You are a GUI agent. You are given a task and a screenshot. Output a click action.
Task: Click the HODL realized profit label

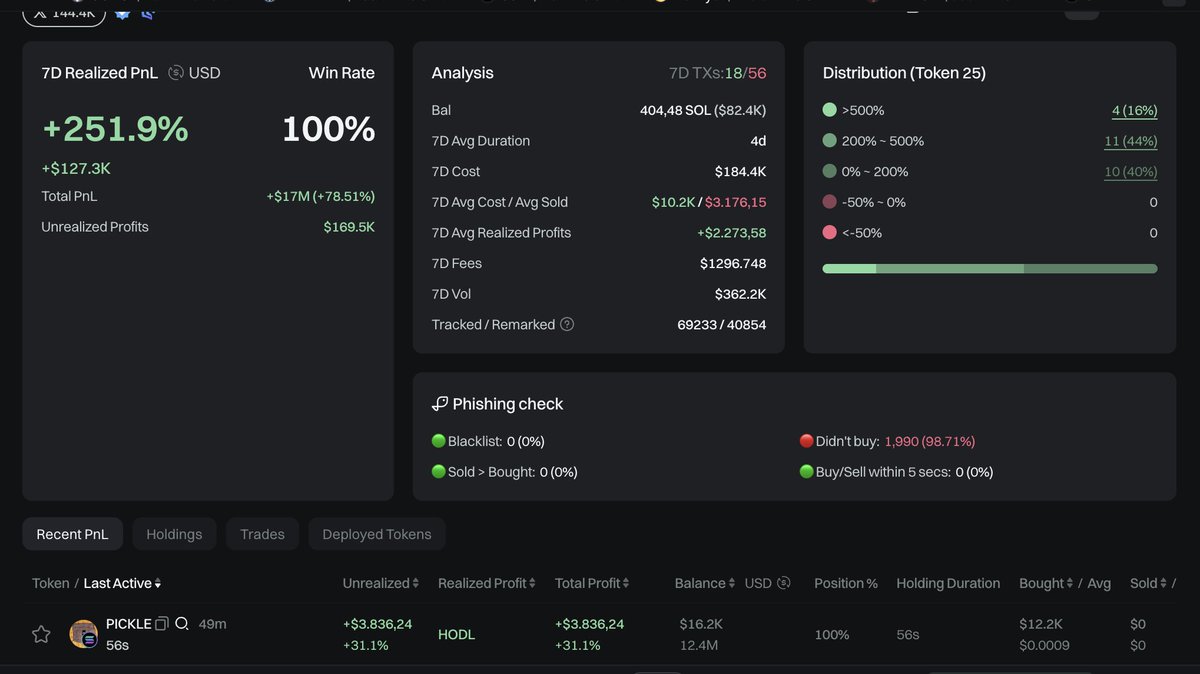point(456,634)
